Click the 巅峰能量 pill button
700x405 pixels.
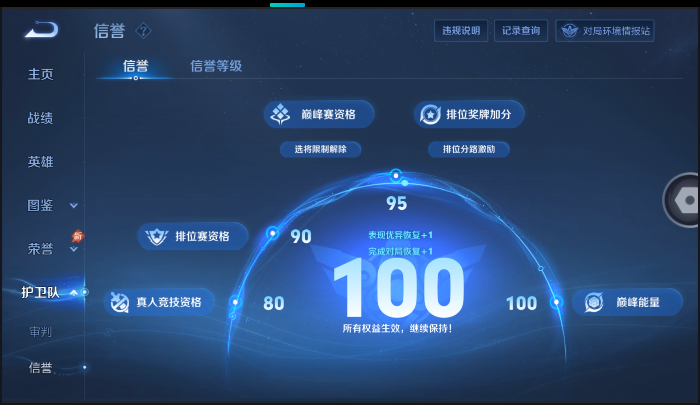(x=627, y=302)
